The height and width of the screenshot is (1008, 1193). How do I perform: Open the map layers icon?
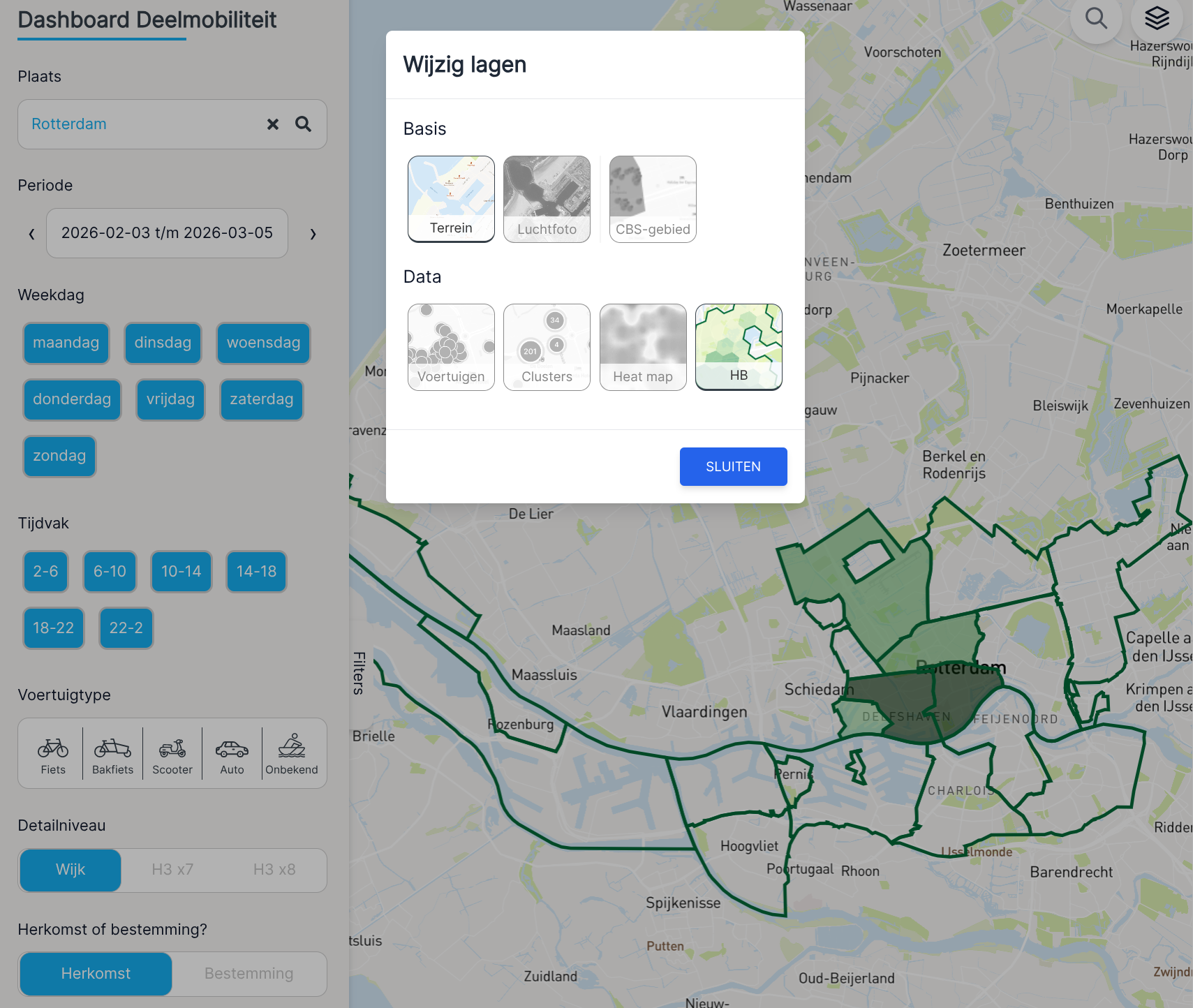point(1157,19)
